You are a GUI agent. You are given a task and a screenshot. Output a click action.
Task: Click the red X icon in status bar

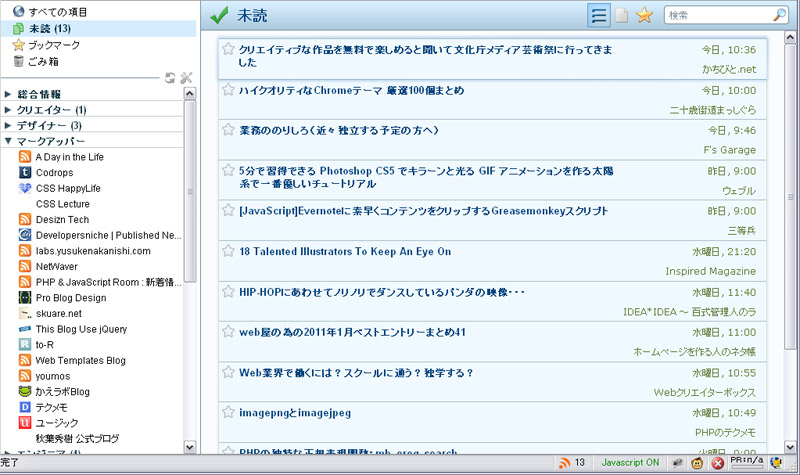717,463
